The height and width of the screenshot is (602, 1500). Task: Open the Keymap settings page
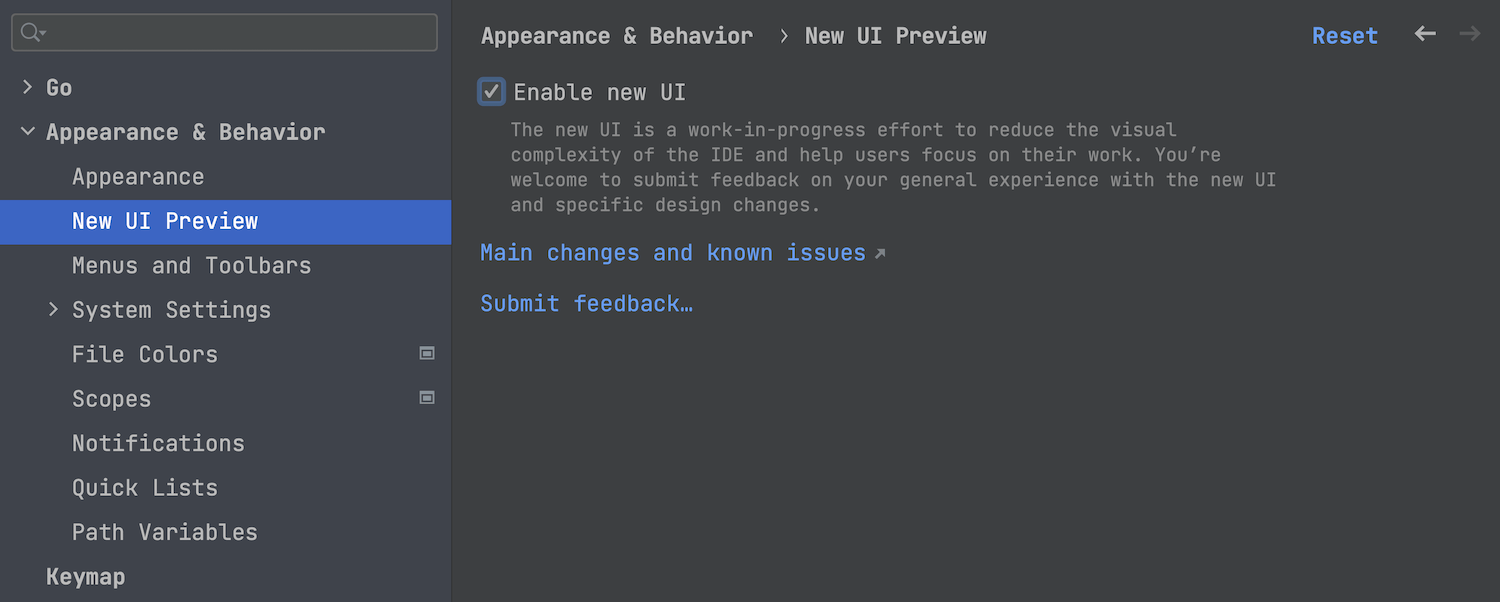[85, 577]
